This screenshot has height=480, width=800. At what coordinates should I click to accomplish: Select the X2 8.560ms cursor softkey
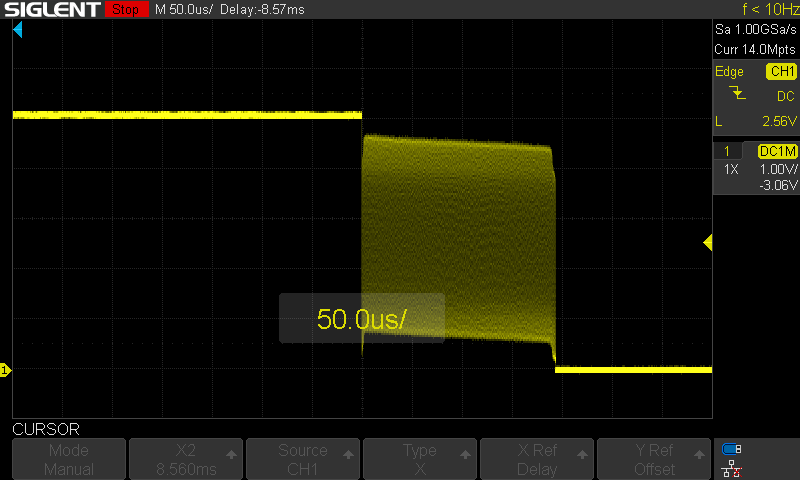point(186,459)
